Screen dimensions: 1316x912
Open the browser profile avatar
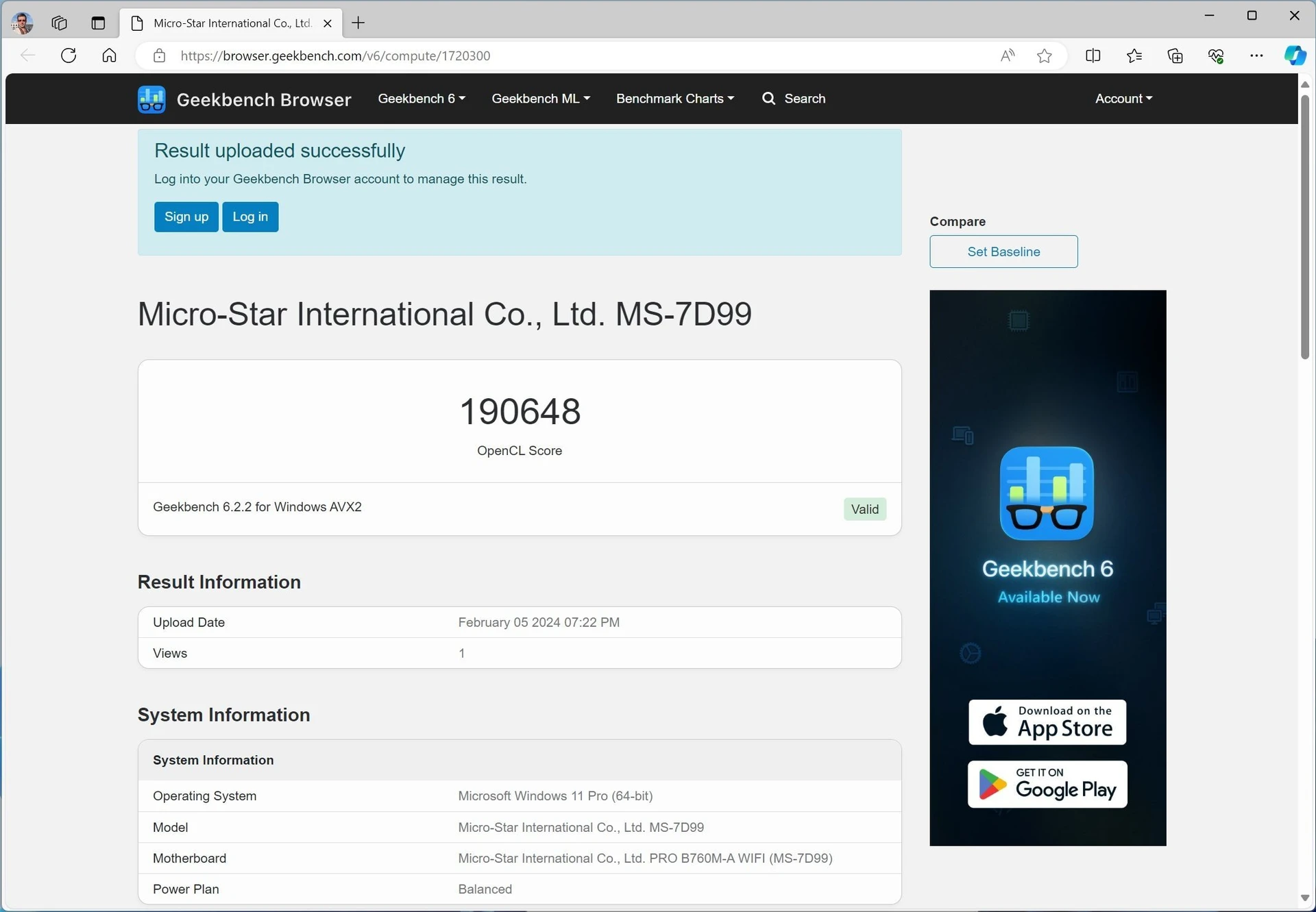(x=22, y=23)
